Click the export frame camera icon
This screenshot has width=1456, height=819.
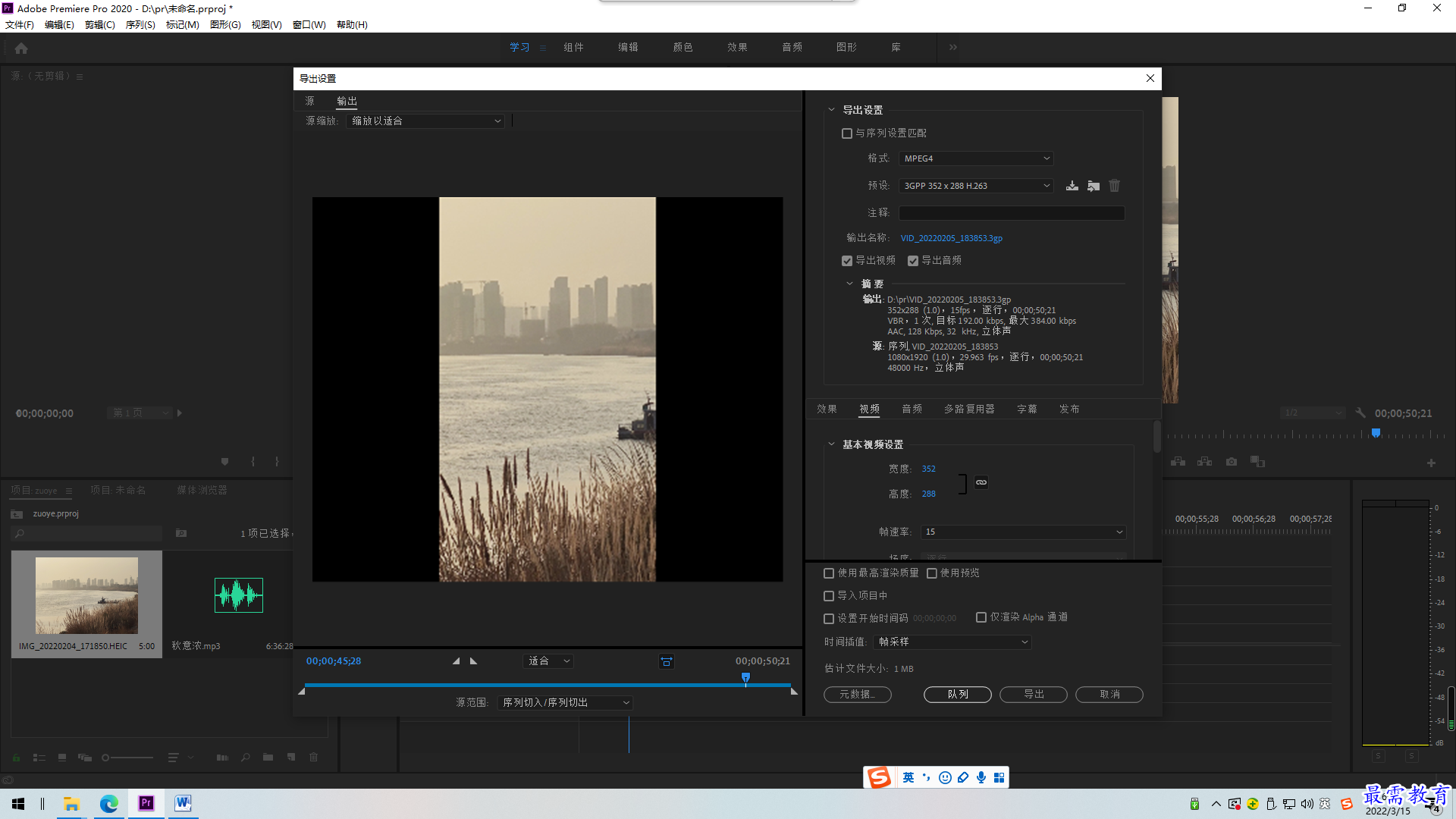point(1232,461)
